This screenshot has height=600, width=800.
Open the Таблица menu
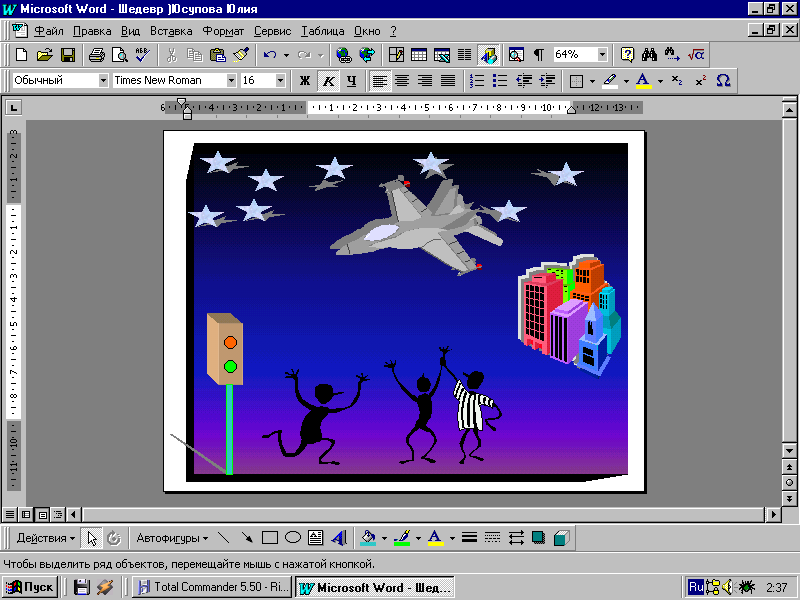pyautogui.click(x=322, y=31)
